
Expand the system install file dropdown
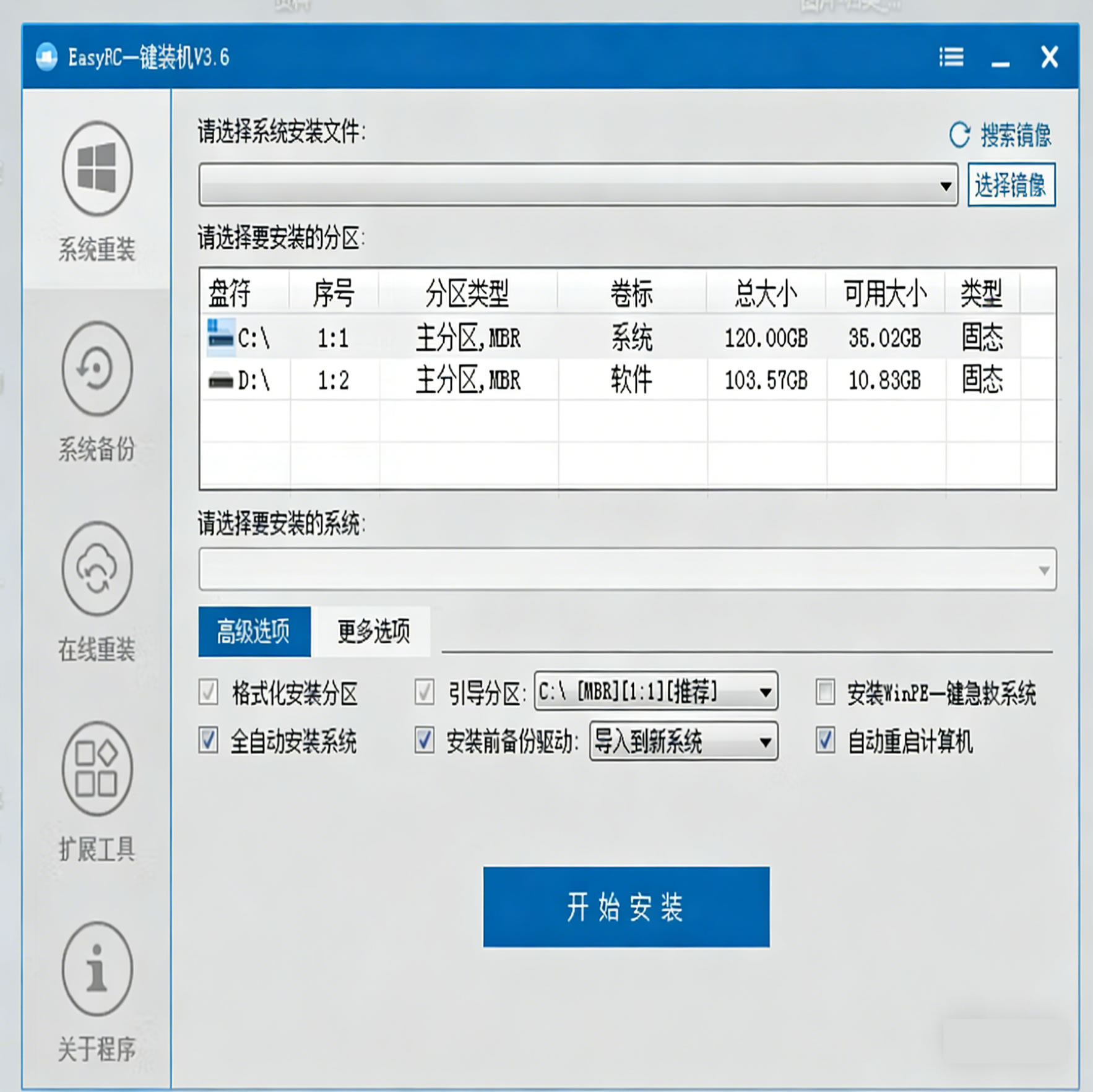[945, 186]
